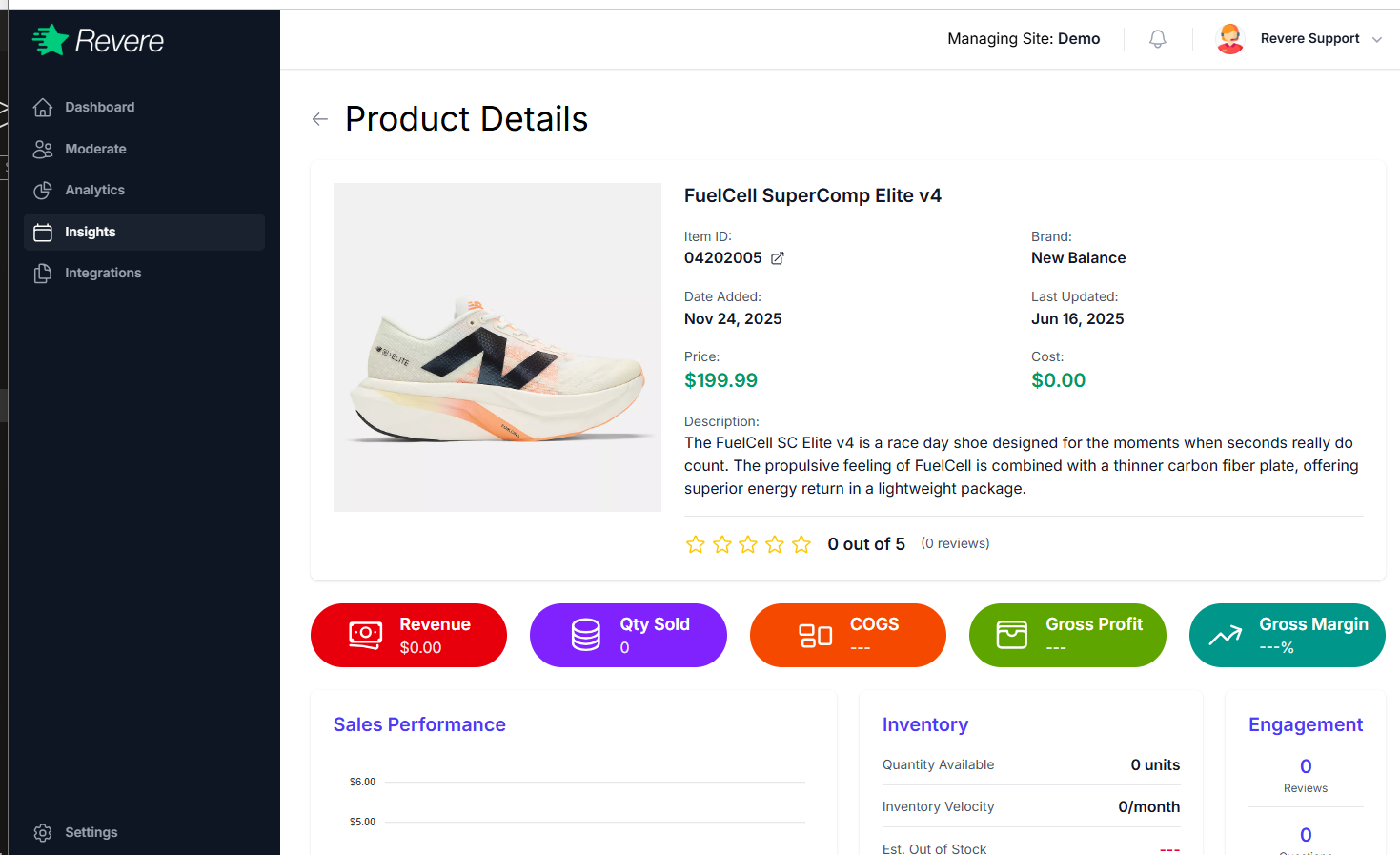The image size is (1400, 855).
Task: Click the fifth rating star
Action: click(x=801, y=543)
